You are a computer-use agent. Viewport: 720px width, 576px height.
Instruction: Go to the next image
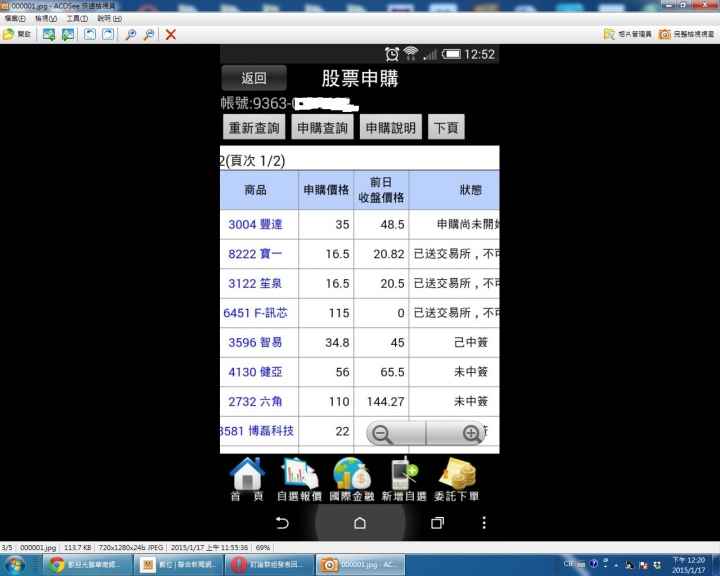tap(68, 34)
